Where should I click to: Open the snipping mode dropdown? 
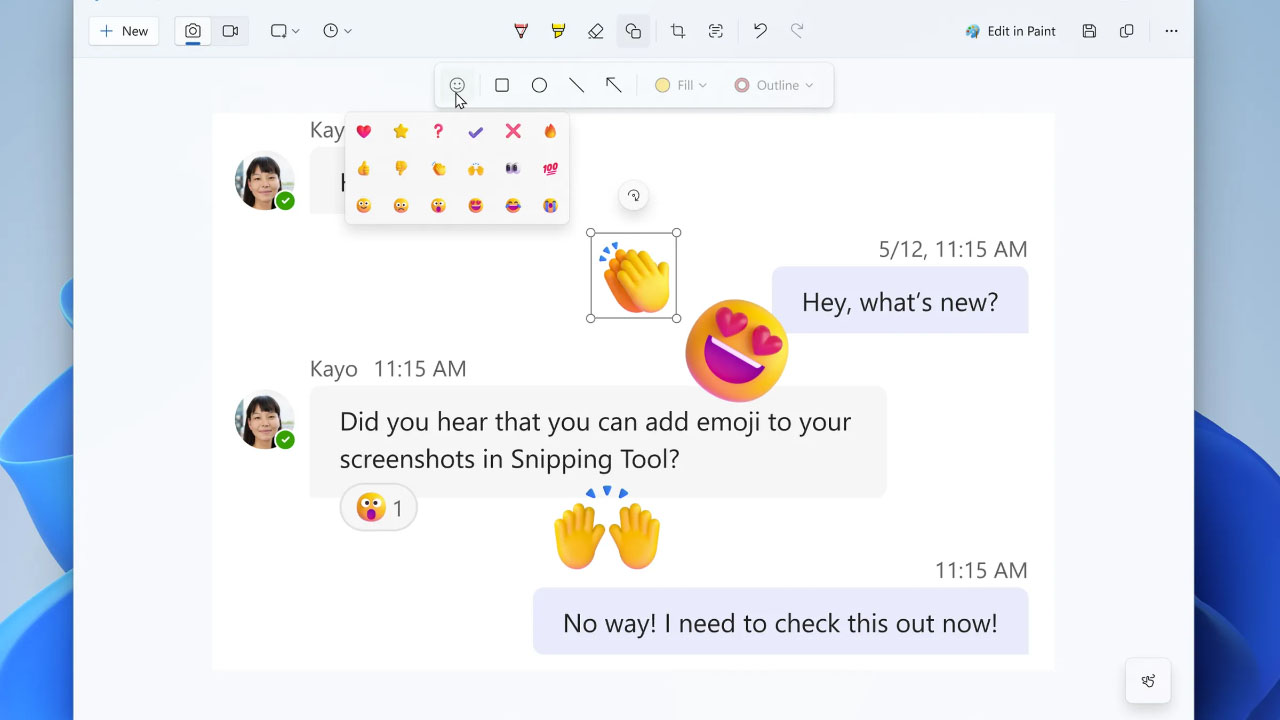pos(285,31)
